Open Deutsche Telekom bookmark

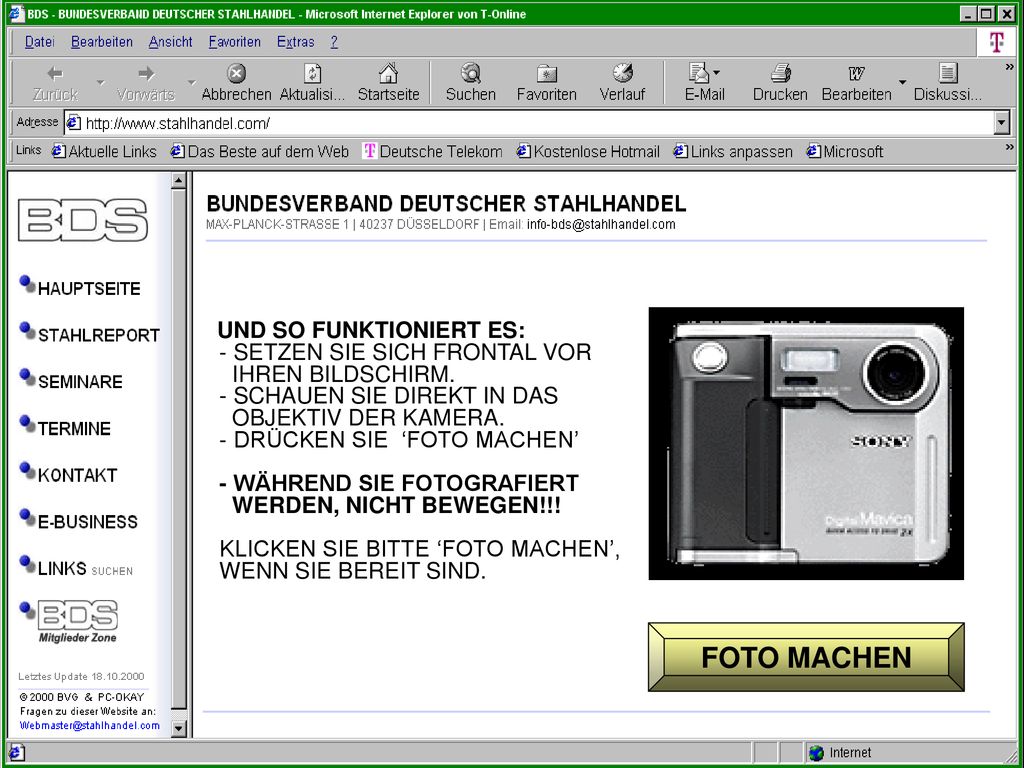pos(433,152)
